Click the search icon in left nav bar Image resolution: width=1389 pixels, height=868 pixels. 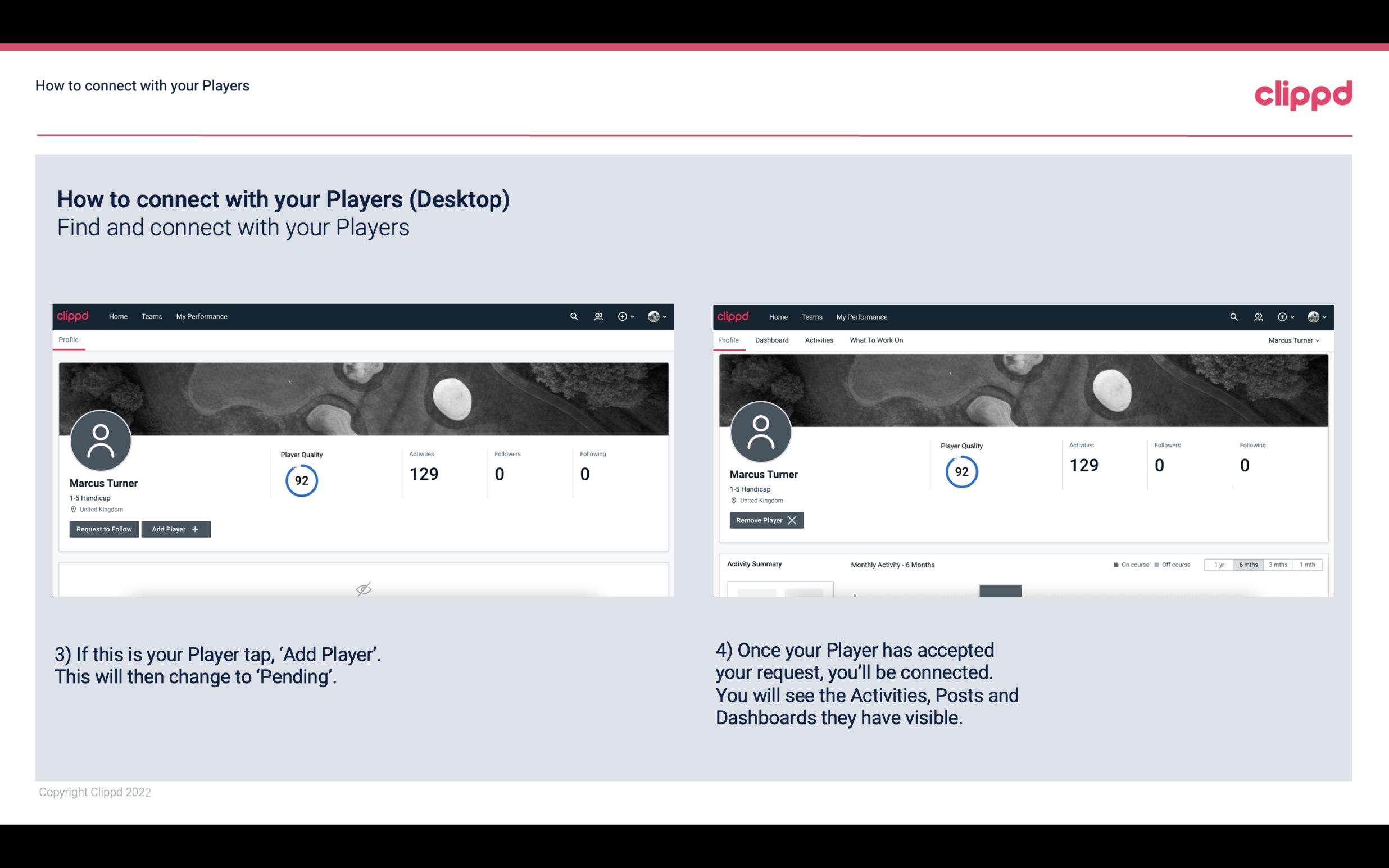573,317
